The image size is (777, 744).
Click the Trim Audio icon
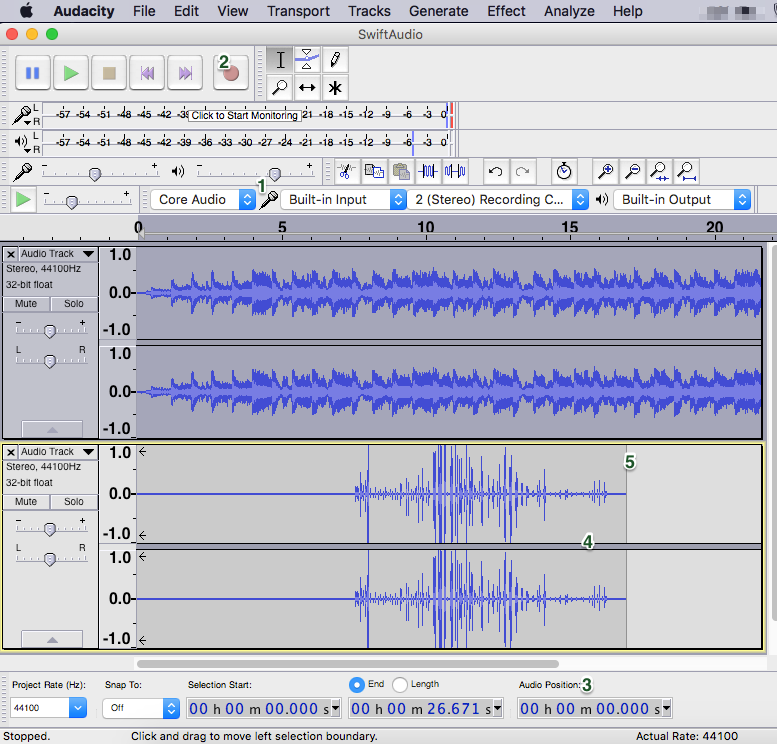tap(428, 172)
